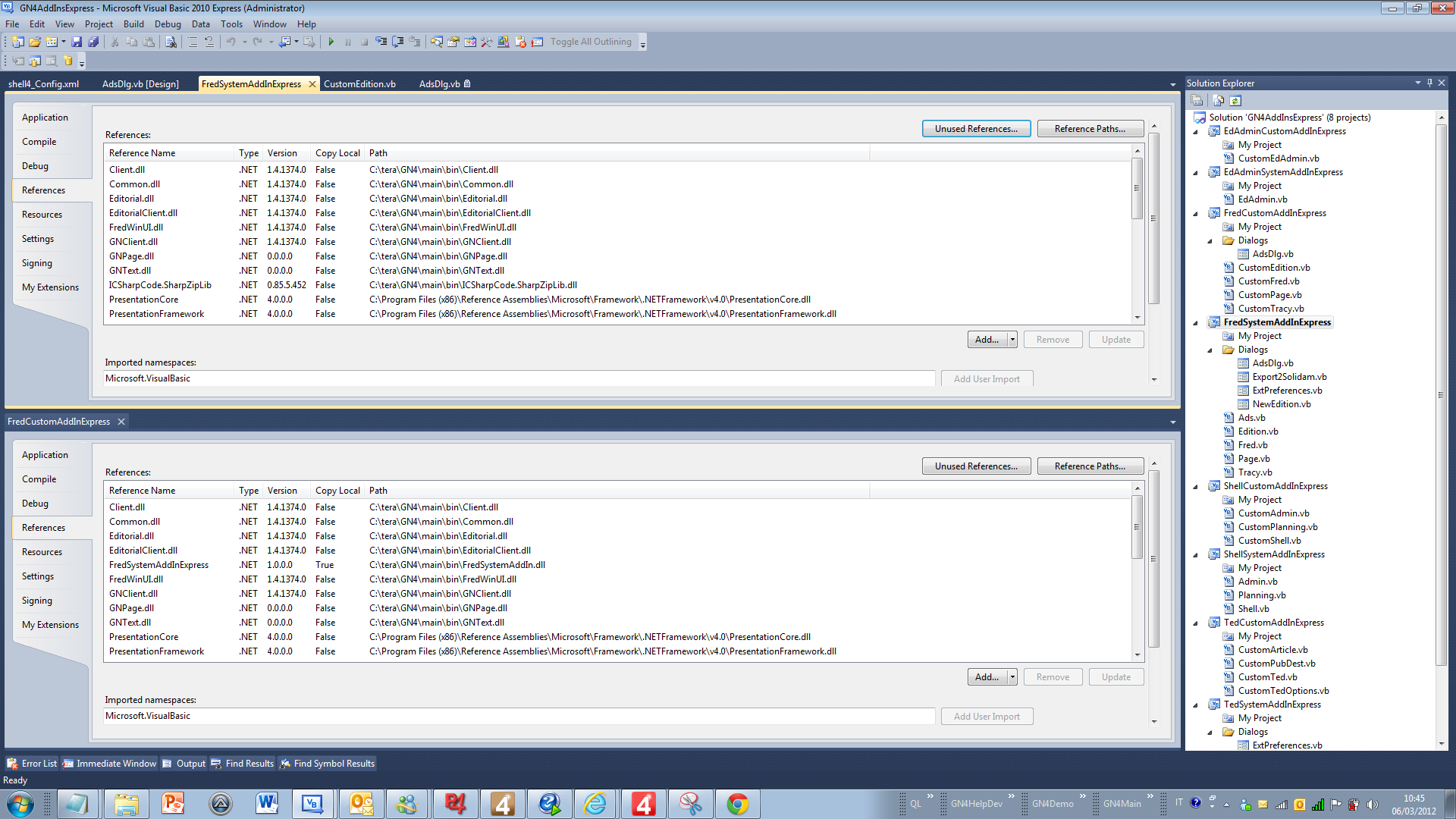Open Add dropdown arrow in lower references pane
This screenshot has height=819, width=1456.
(1012, 677)
